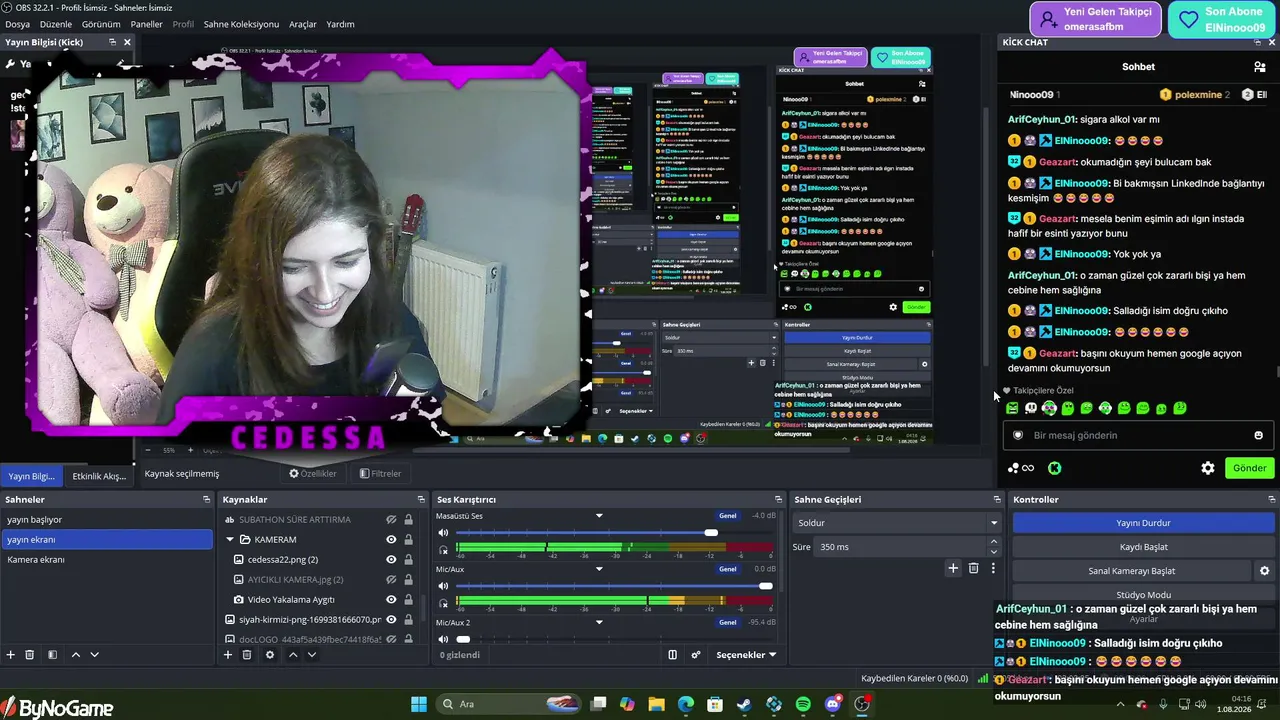
Task: Undock the Kontroller panel
Action: pyautogui.click(x=1272, y=499)
